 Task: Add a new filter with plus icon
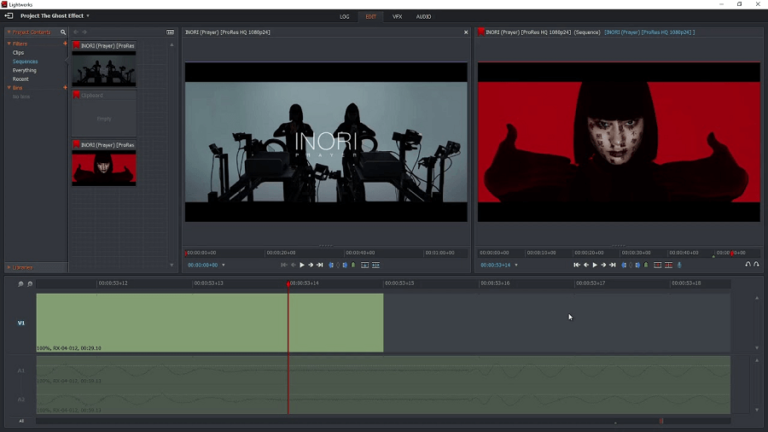(x=65, y=44)
